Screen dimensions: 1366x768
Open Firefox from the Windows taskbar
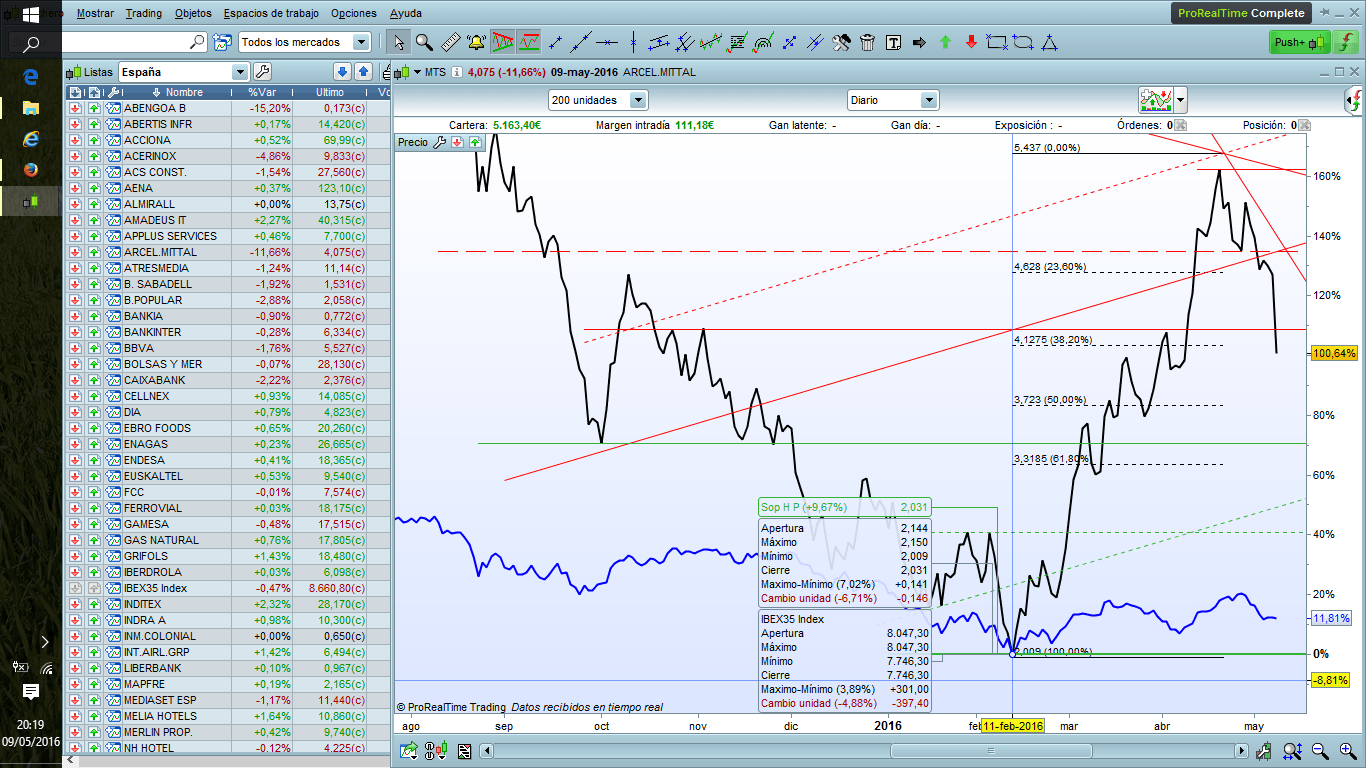pos(30,169)
